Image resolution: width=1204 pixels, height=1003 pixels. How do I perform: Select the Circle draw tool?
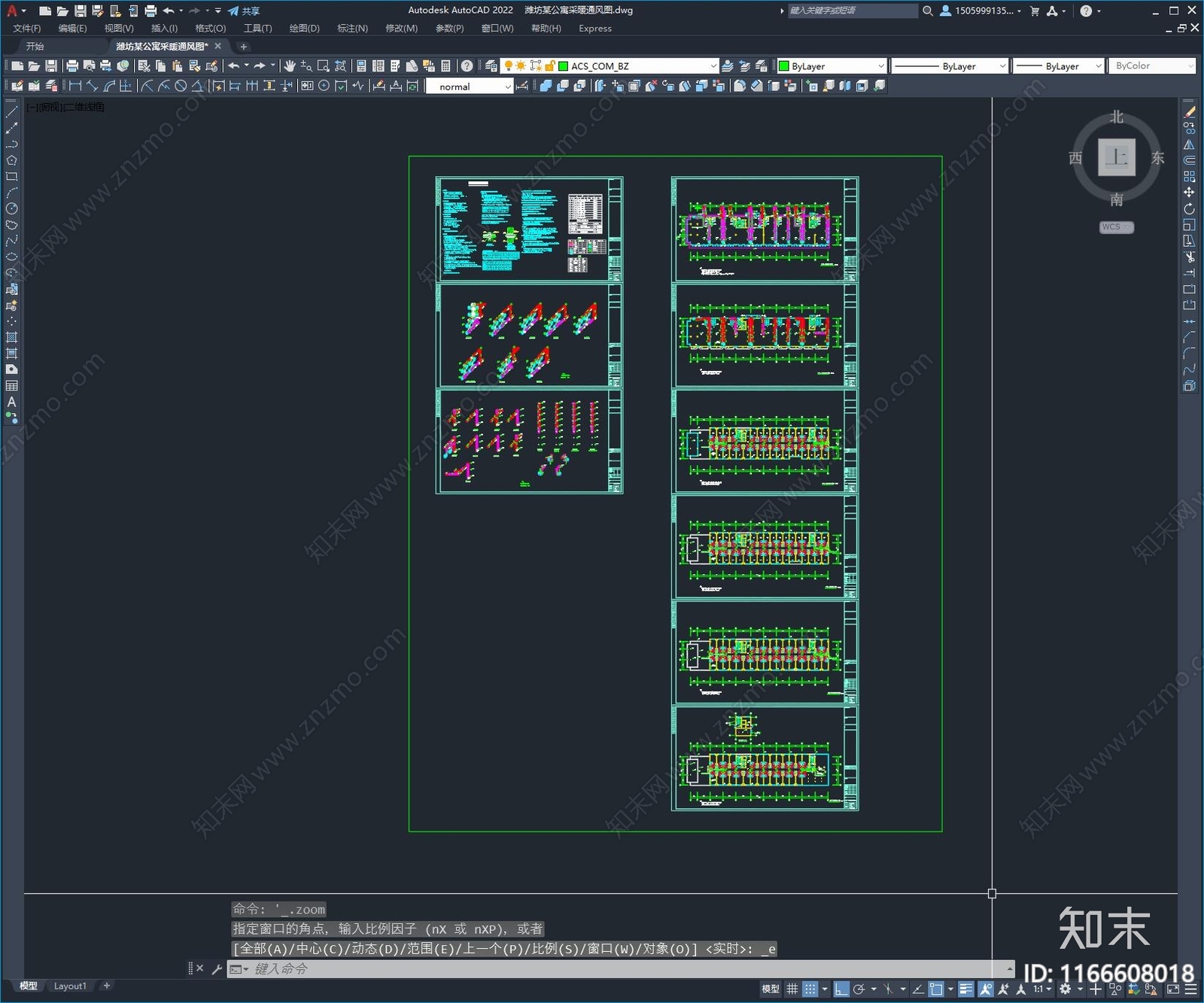pyautogui.click(x=11, y=208)
